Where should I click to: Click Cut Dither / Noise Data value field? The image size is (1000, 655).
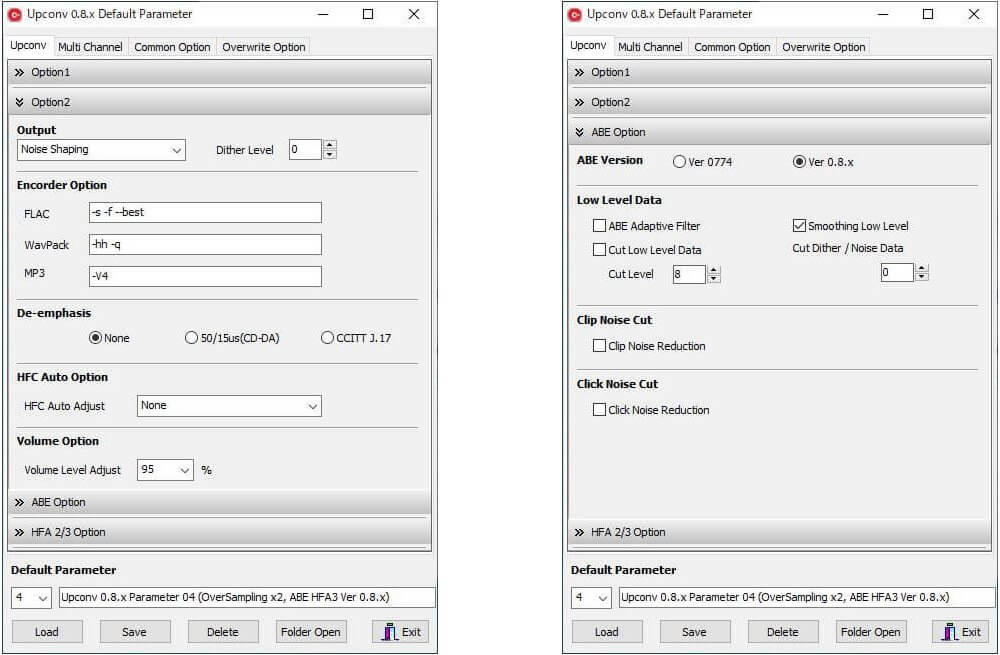tap(897, 273)
